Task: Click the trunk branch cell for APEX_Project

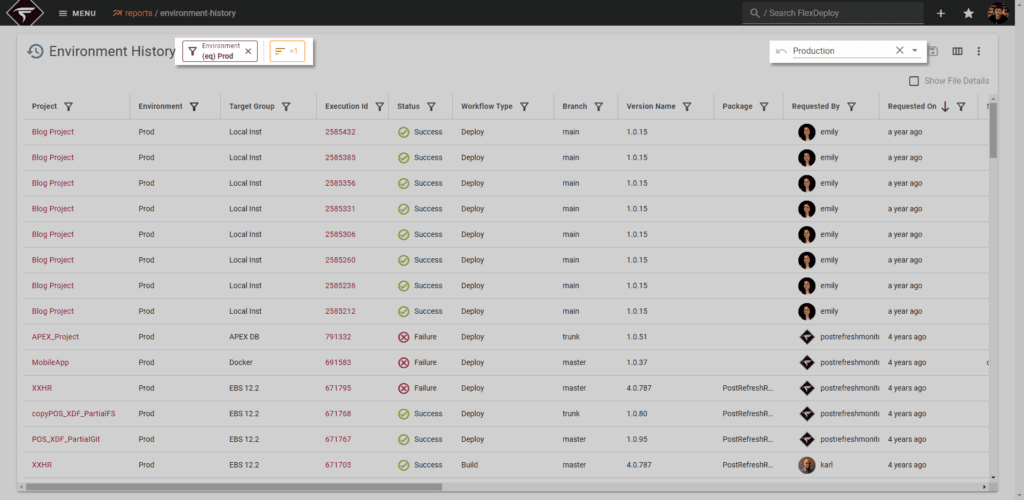Action: 571,337
